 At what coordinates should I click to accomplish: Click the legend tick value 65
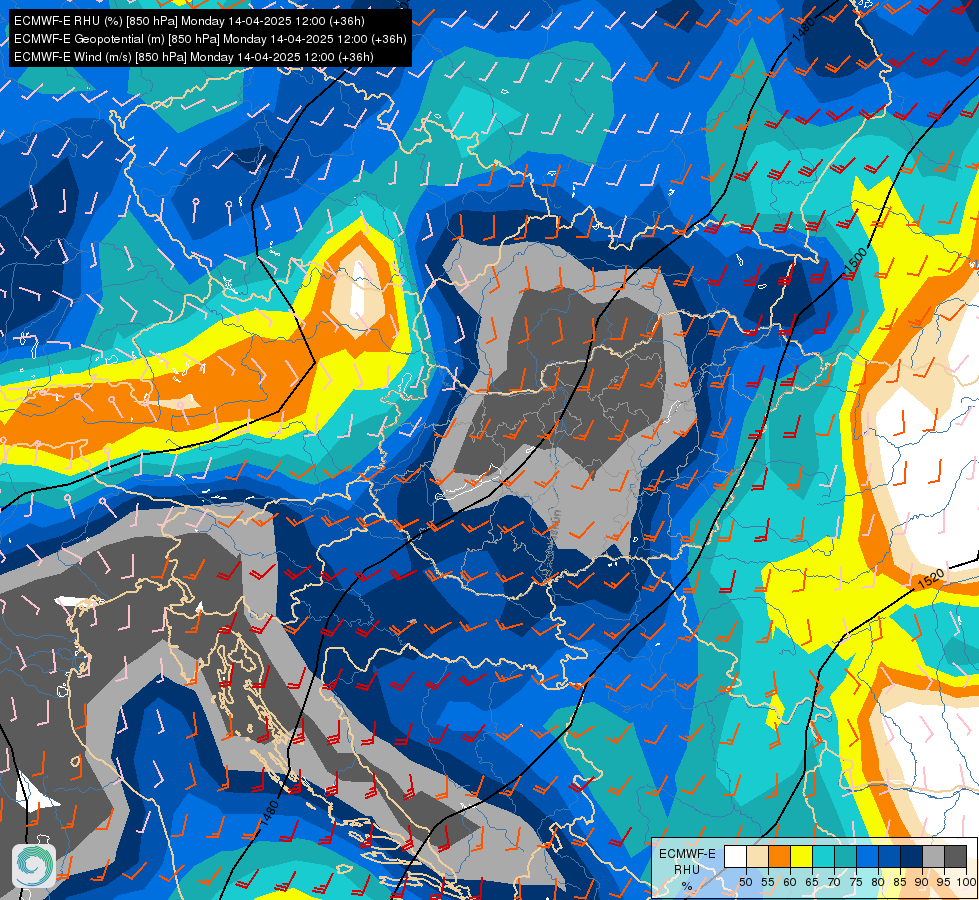pyautogui.click(x=812, y=882)
